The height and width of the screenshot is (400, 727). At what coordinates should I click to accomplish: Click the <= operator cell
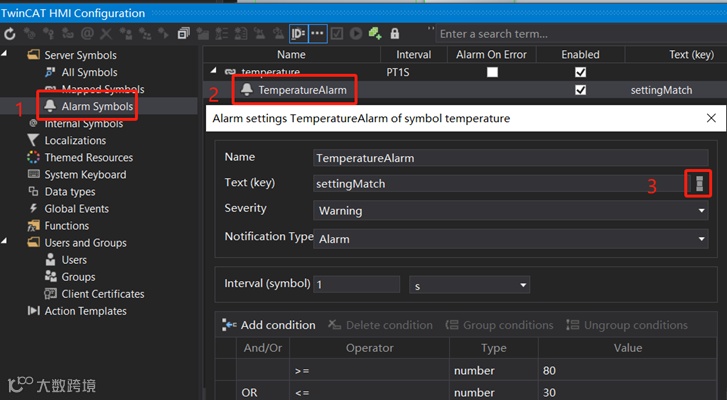(370, 393)
